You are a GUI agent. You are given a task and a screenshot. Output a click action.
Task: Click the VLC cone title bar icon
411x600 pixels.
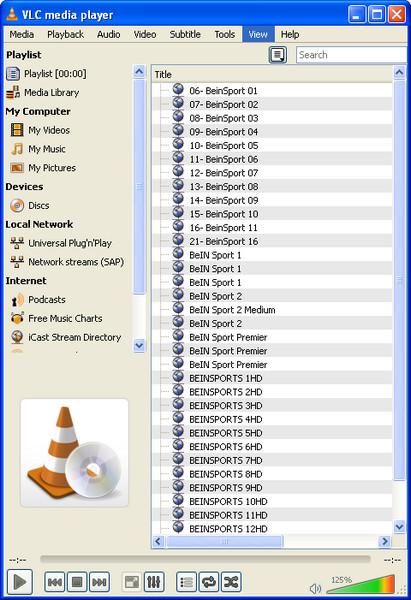[x=12, y=15]
